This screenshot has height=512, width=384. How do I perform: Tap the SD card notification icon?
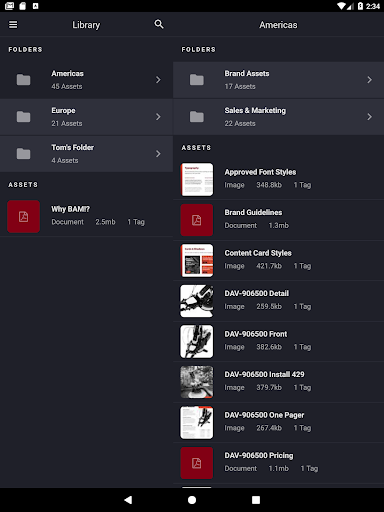(23, 6)
